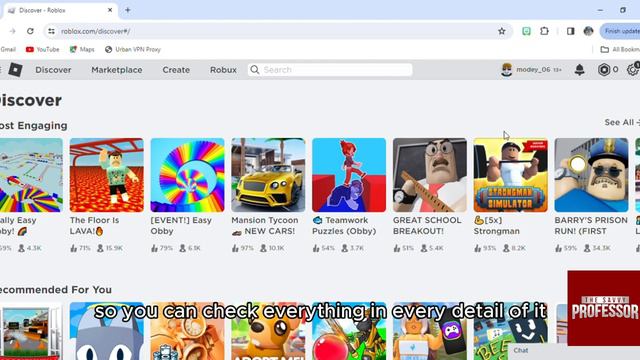
Task: Click the Roblox search field
Action: pos(330,70)
